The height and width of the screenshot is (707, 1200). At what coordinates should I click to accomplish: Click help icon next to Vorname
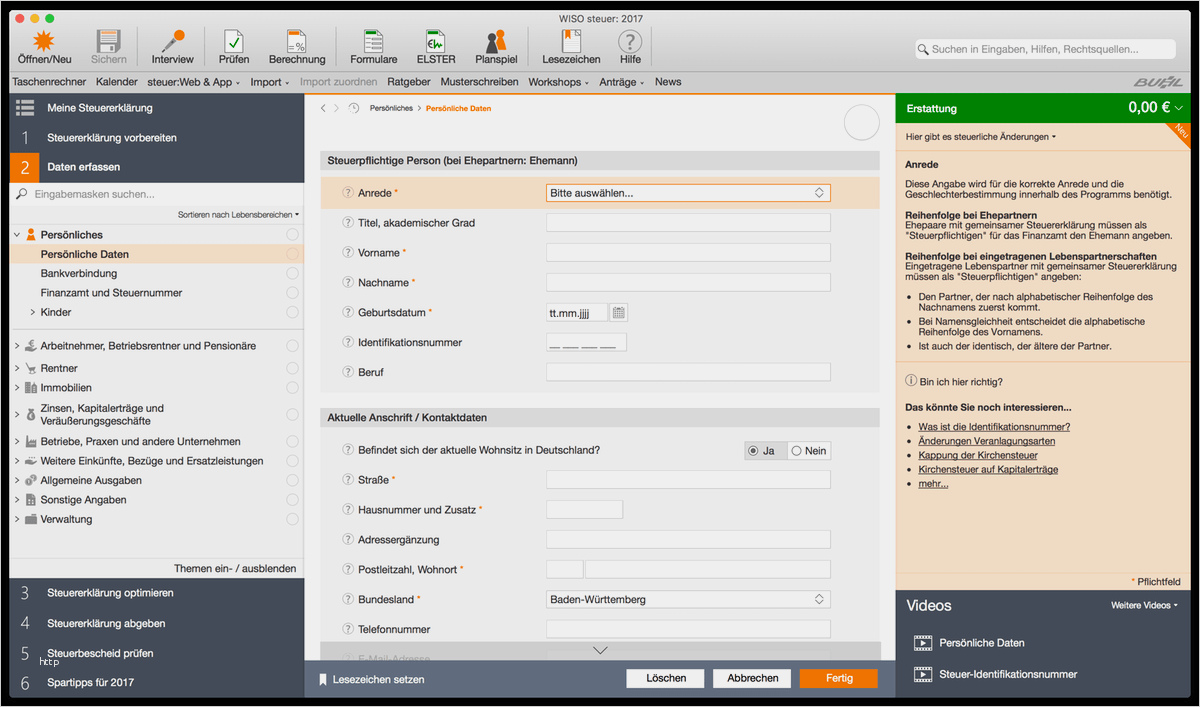point(348,253)
